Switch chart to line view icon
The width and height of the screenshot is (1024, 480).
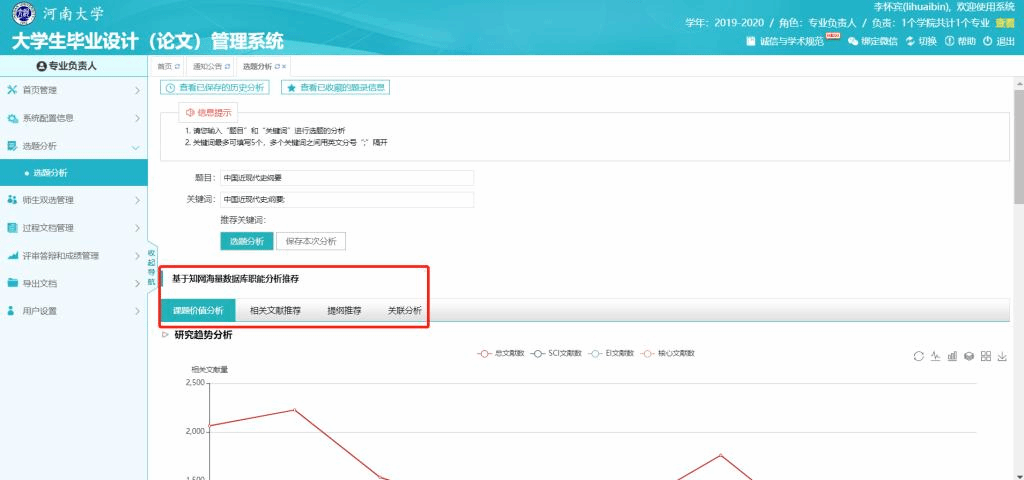pyautogui.click(x=935, y=356)
